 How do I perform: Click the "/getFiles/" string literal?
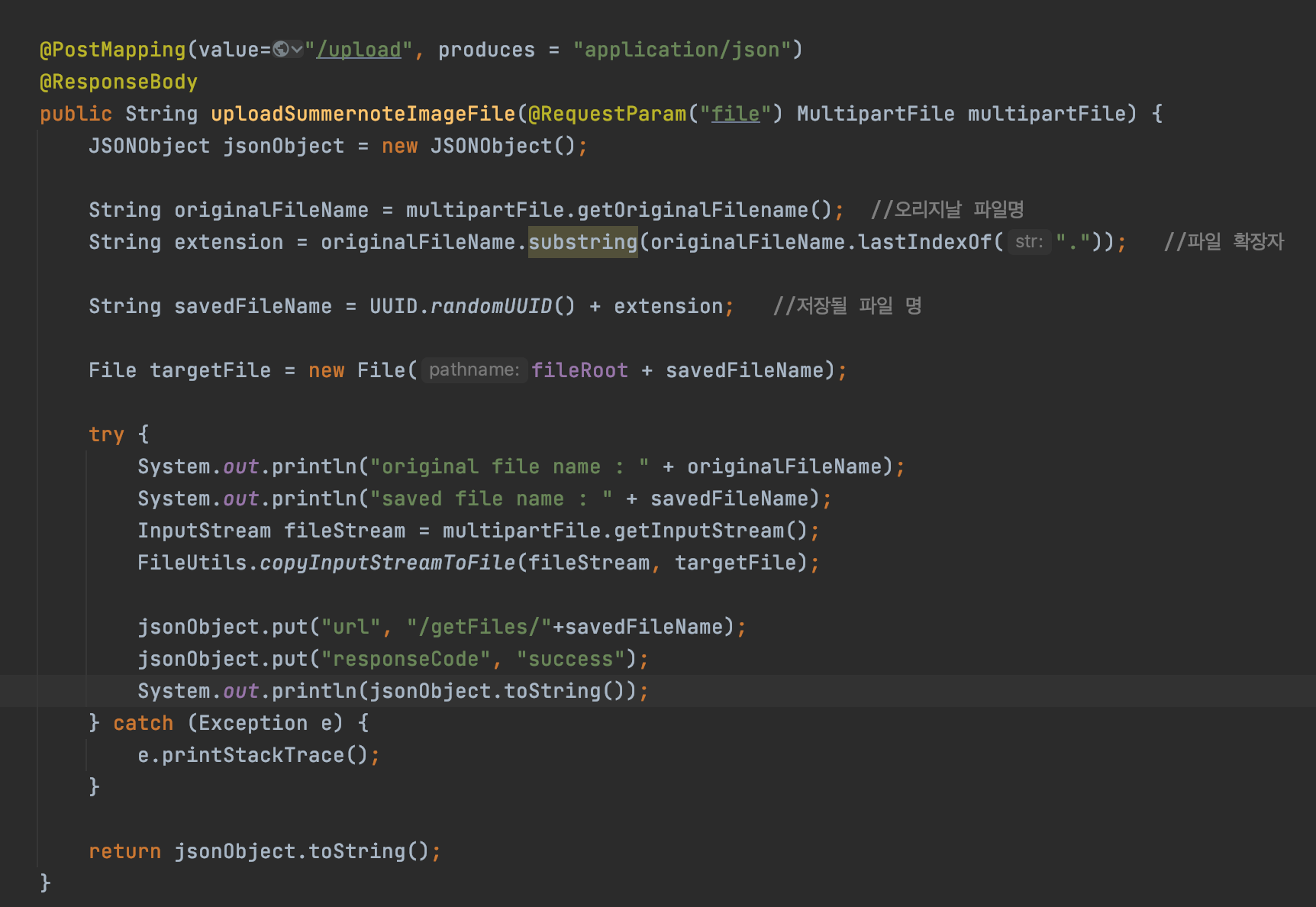click(479, 627)
